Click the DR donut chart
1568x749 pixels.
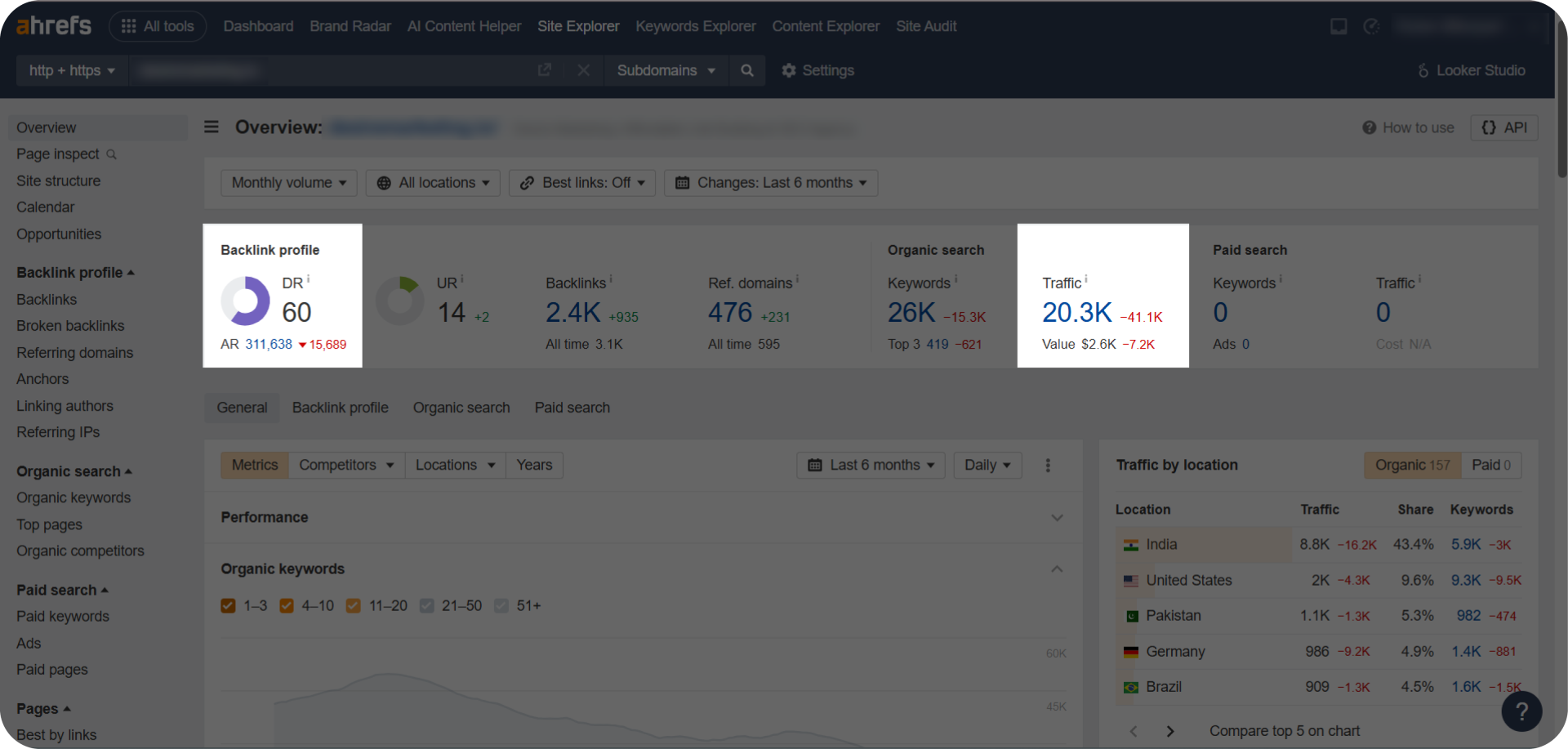(x=245, y=301)
